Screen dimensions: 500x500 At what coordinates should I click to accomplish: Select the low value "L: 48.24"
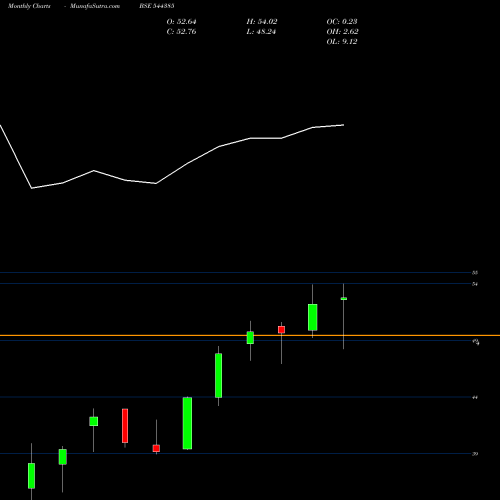pyautogui.click(x=261, y=32)
